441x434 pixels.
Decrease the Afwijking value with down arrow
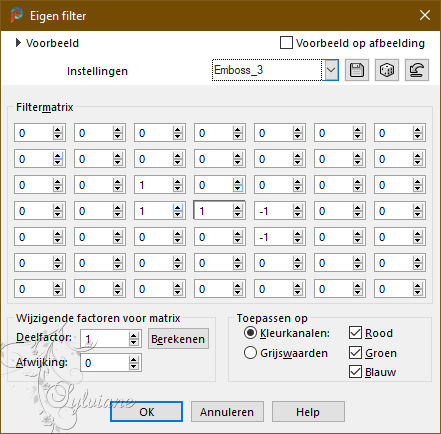coord(133,367)
